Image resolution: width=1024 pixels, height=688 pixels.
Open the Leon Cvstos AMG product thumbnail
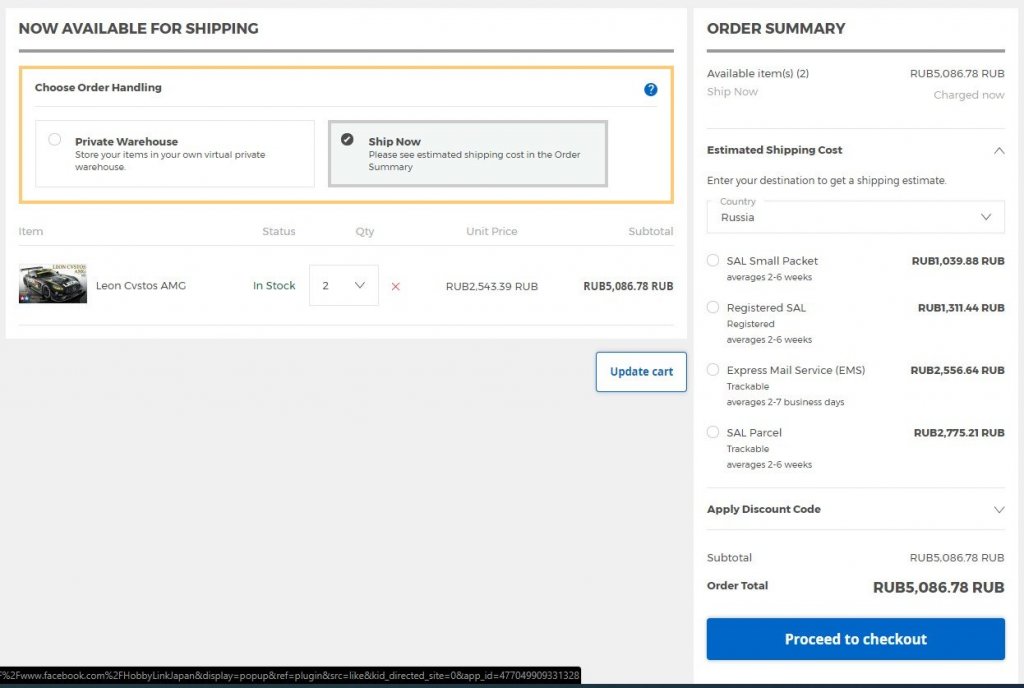pos(53,284)
